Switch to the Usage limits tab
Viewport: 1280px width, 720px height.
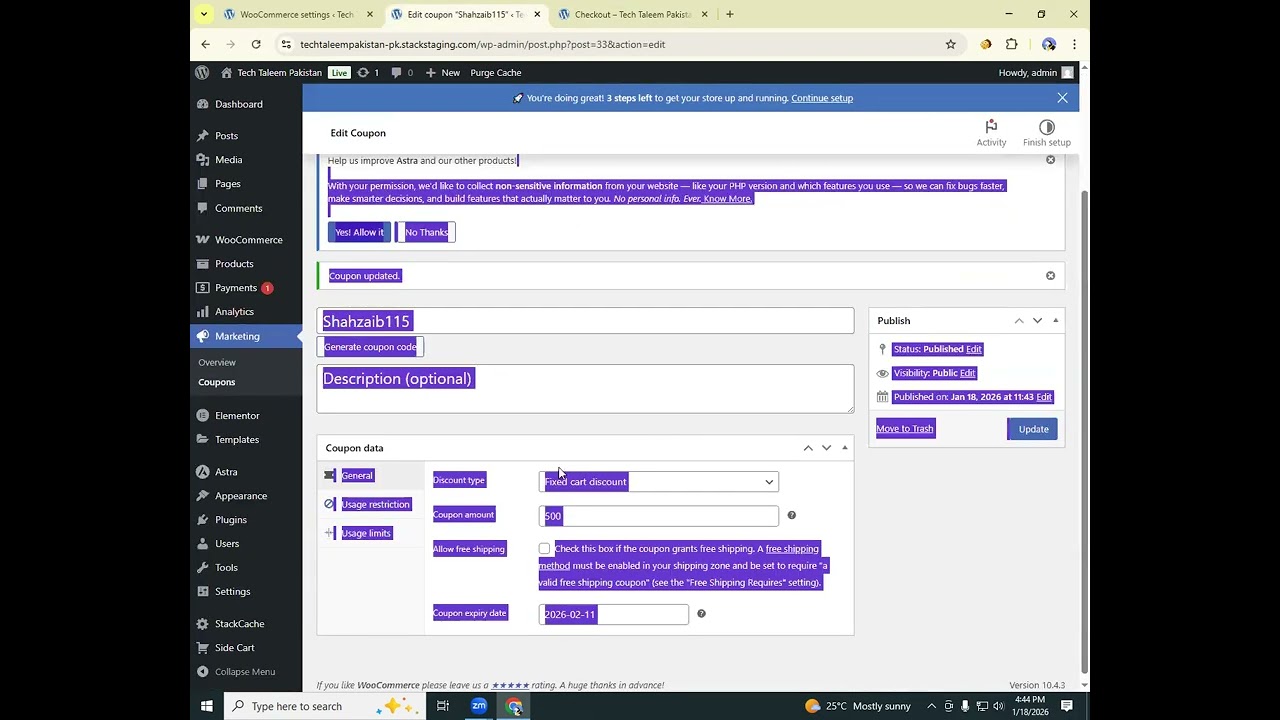click(366, 533)
